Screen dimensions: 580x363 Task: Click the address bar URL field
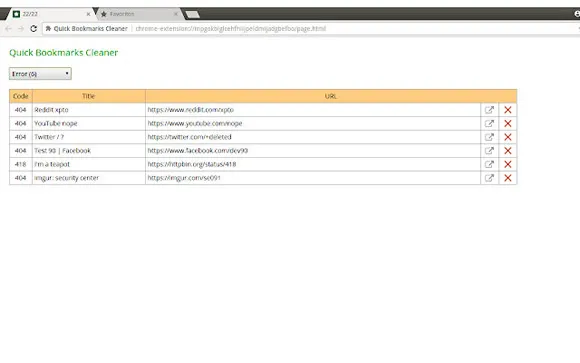pos(311,28)
